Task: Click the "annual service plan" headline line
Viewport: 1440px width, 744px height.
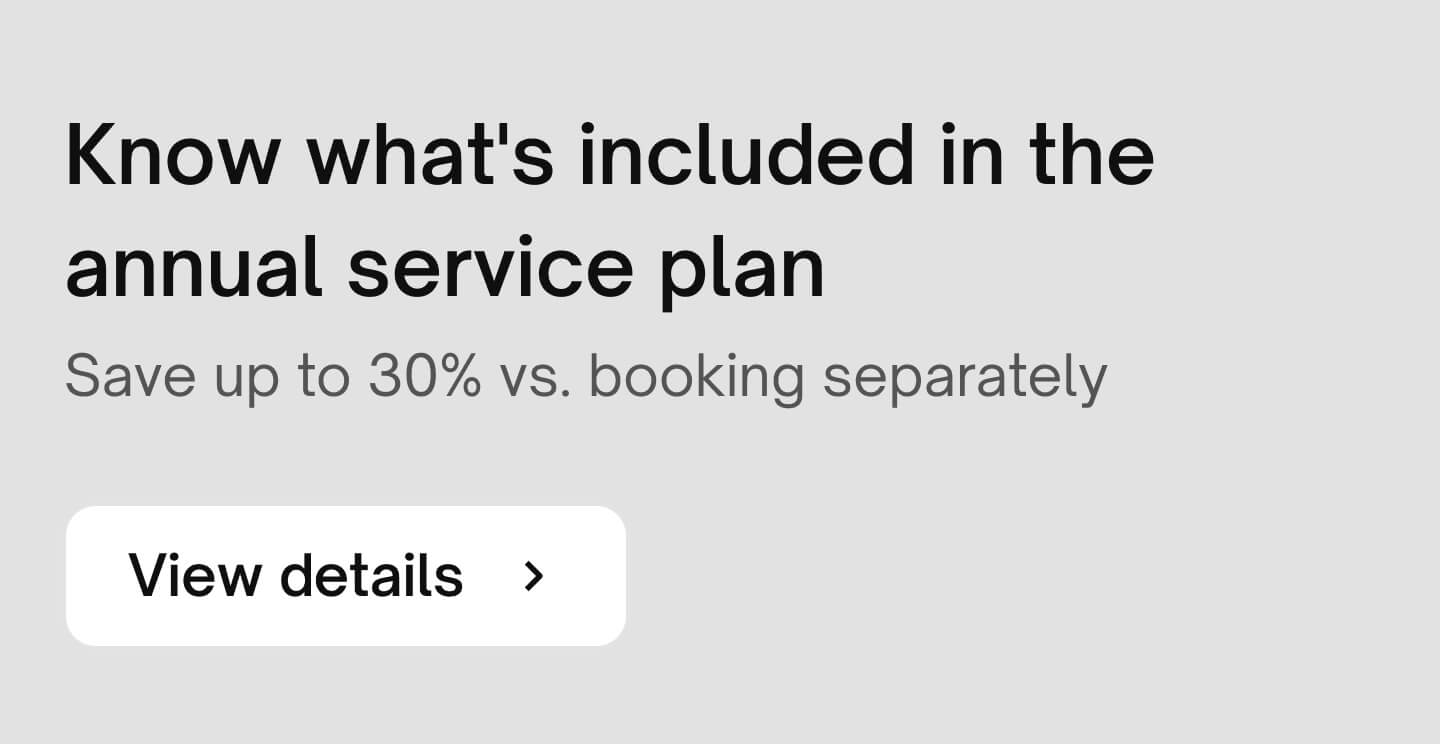Action: point(445,267)
